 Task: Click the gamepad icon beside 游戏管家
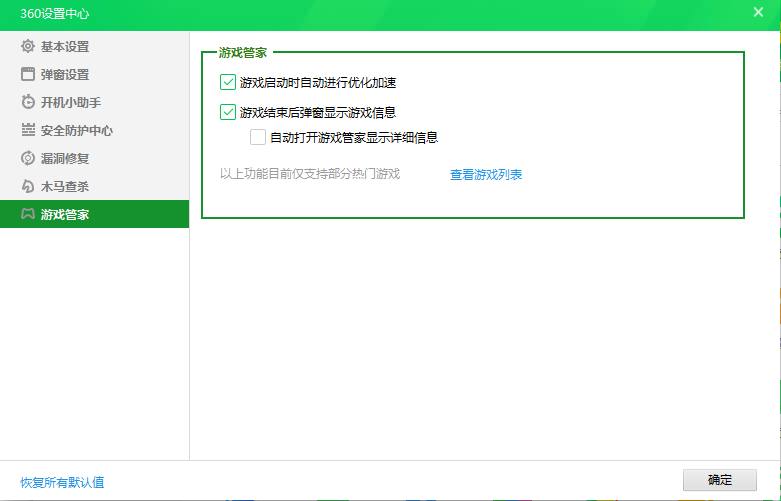28,214
